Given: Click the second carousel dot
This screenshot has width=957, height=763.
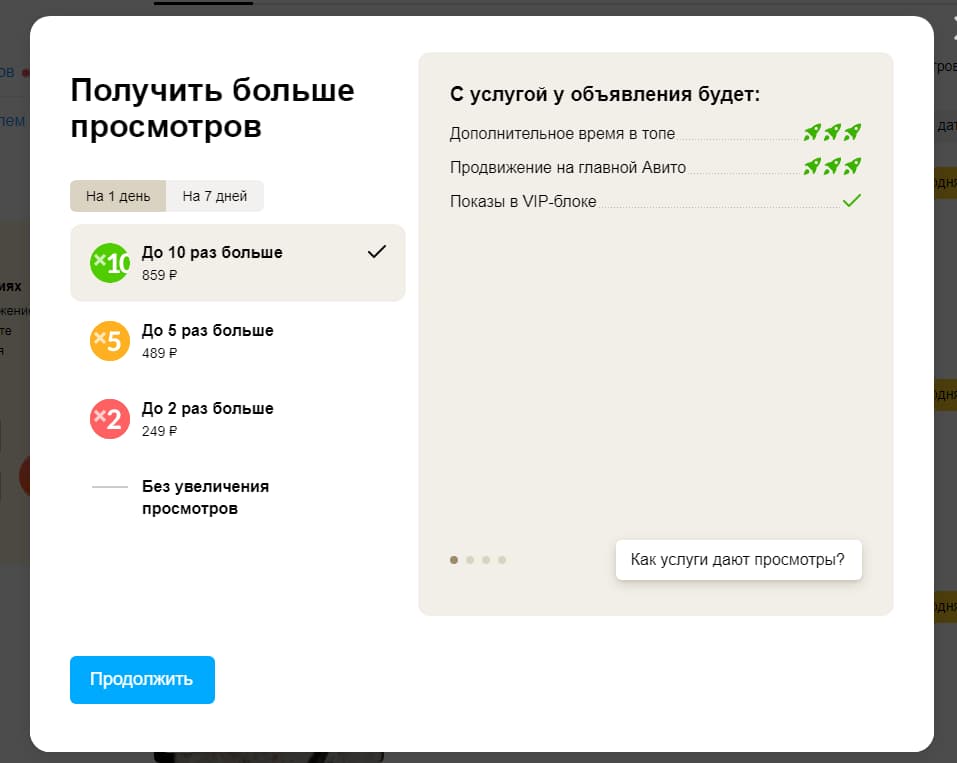Looking at the screenshot, I should [x=469, y=560].
